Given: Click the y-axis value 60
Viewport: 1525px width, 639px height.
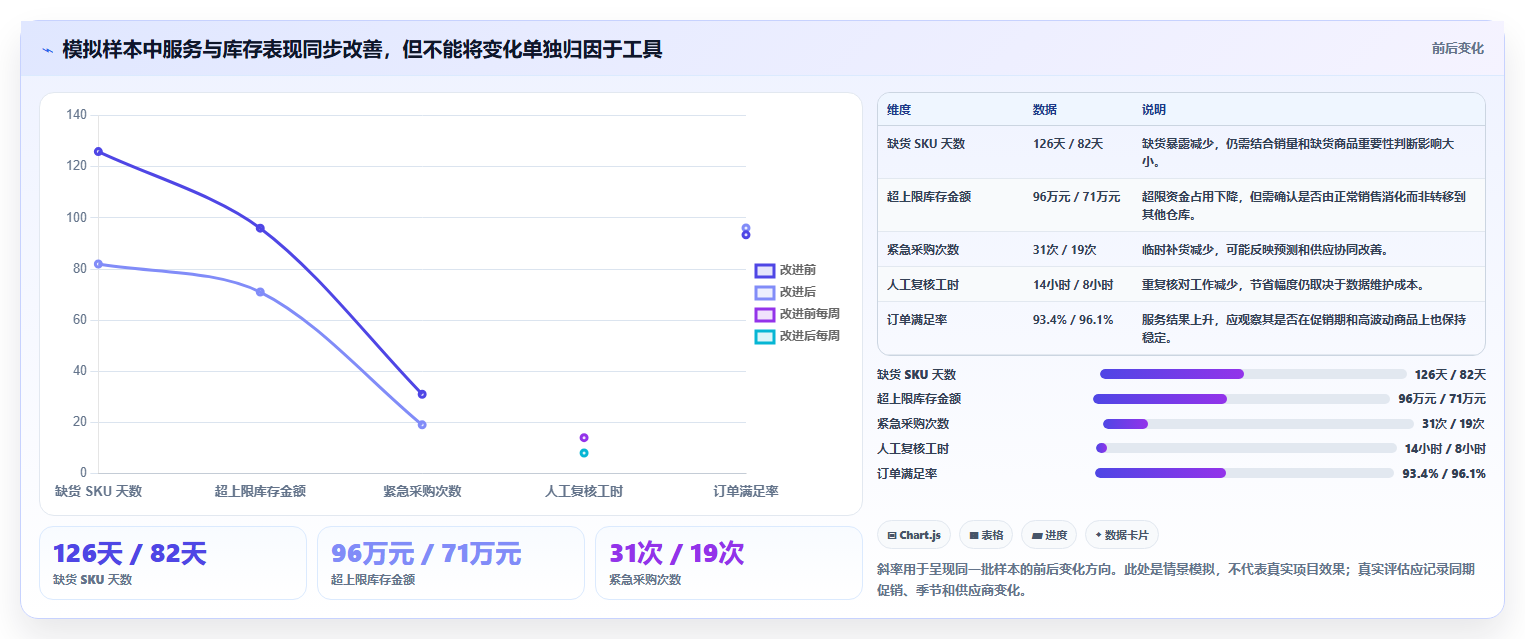Looking at the screenshot, I should [80, 320].
